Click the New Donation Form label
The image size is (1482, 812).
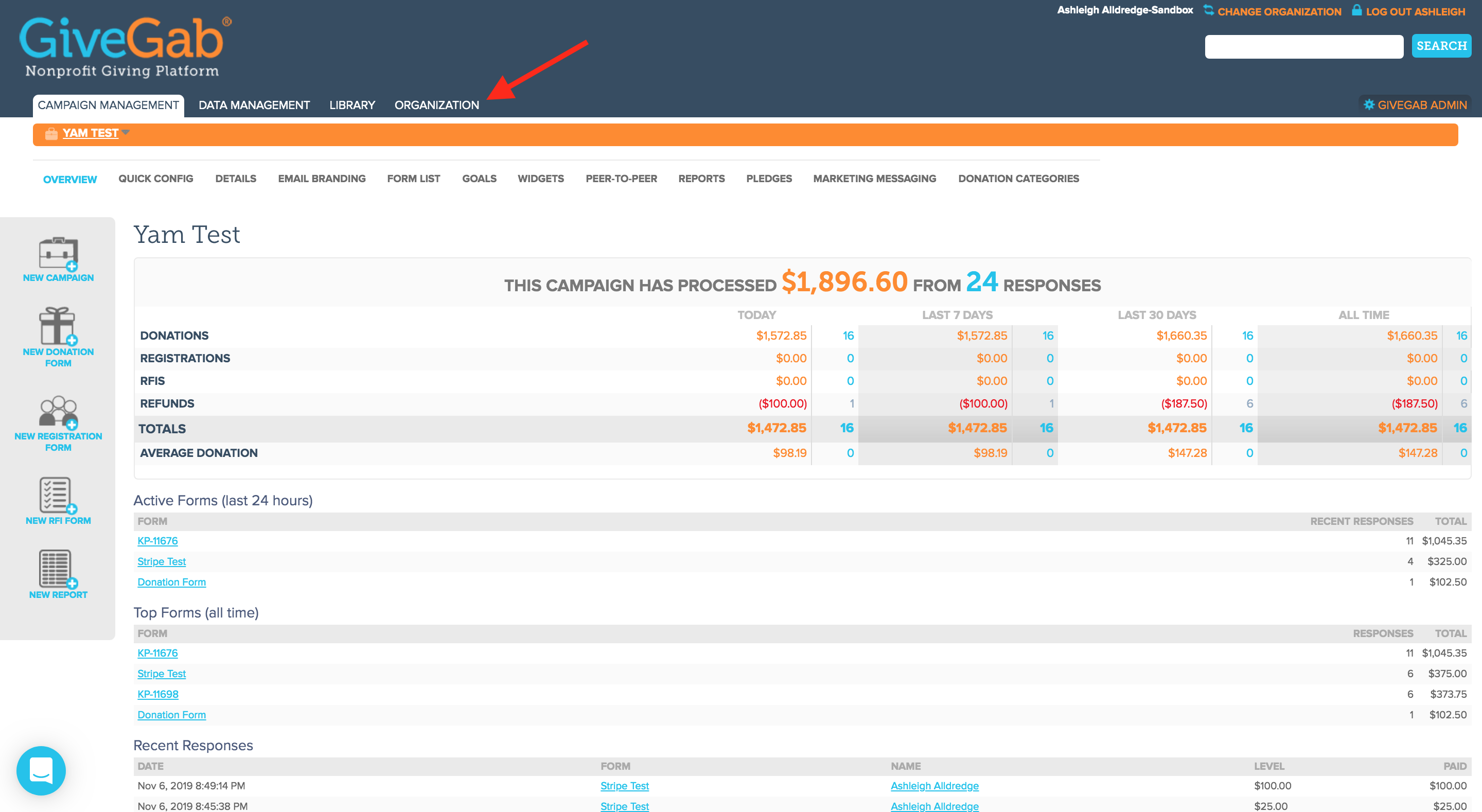58,357
